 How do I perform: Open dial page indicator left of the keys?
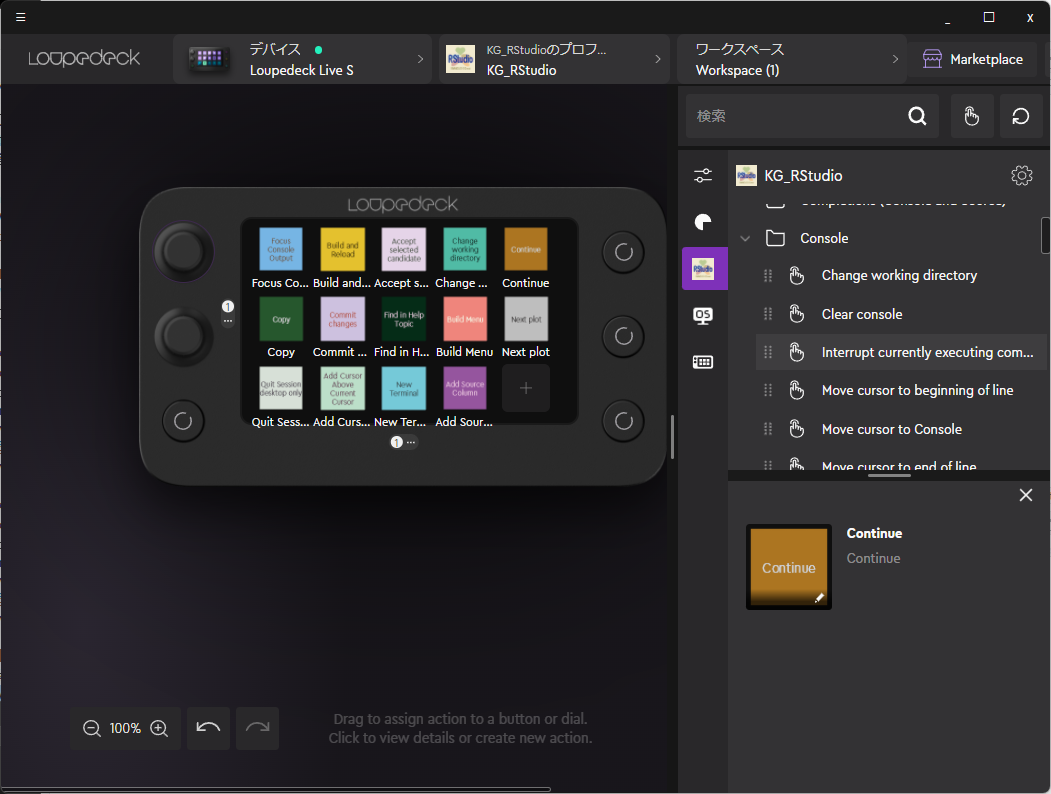point(228,312)
